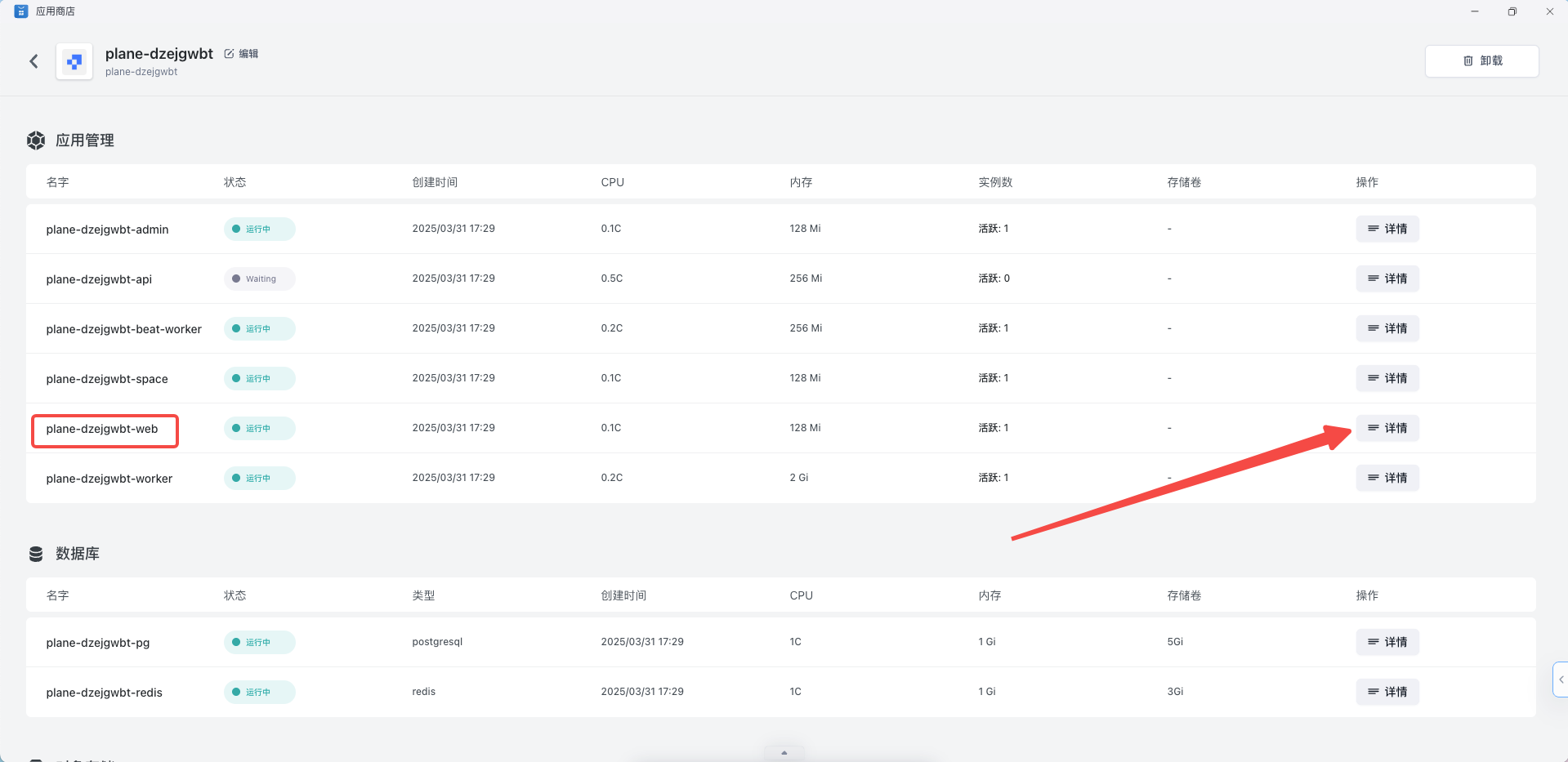Click the 运行中 status badge for admin
The image size is (1568, 762).
point(260,229)
